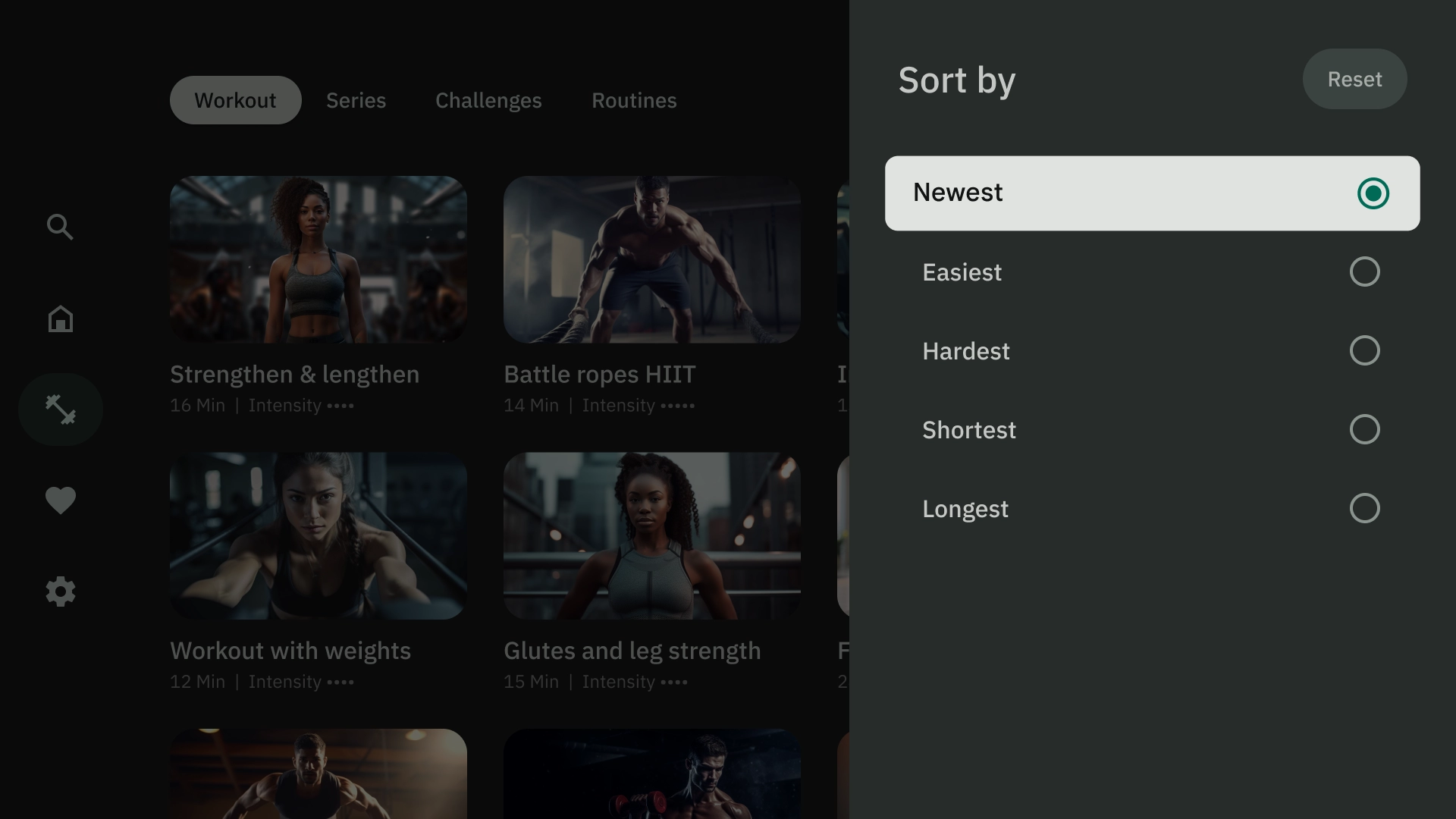Click Reset to clear sort selection
Viewport: 1456px width, 819px height.
(1354, 79)
